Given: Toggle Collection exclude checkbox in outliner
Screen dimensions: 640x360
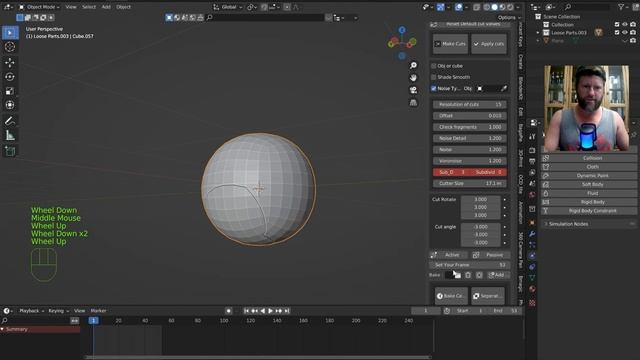Looking at the screenshot, I should [617, 24].
